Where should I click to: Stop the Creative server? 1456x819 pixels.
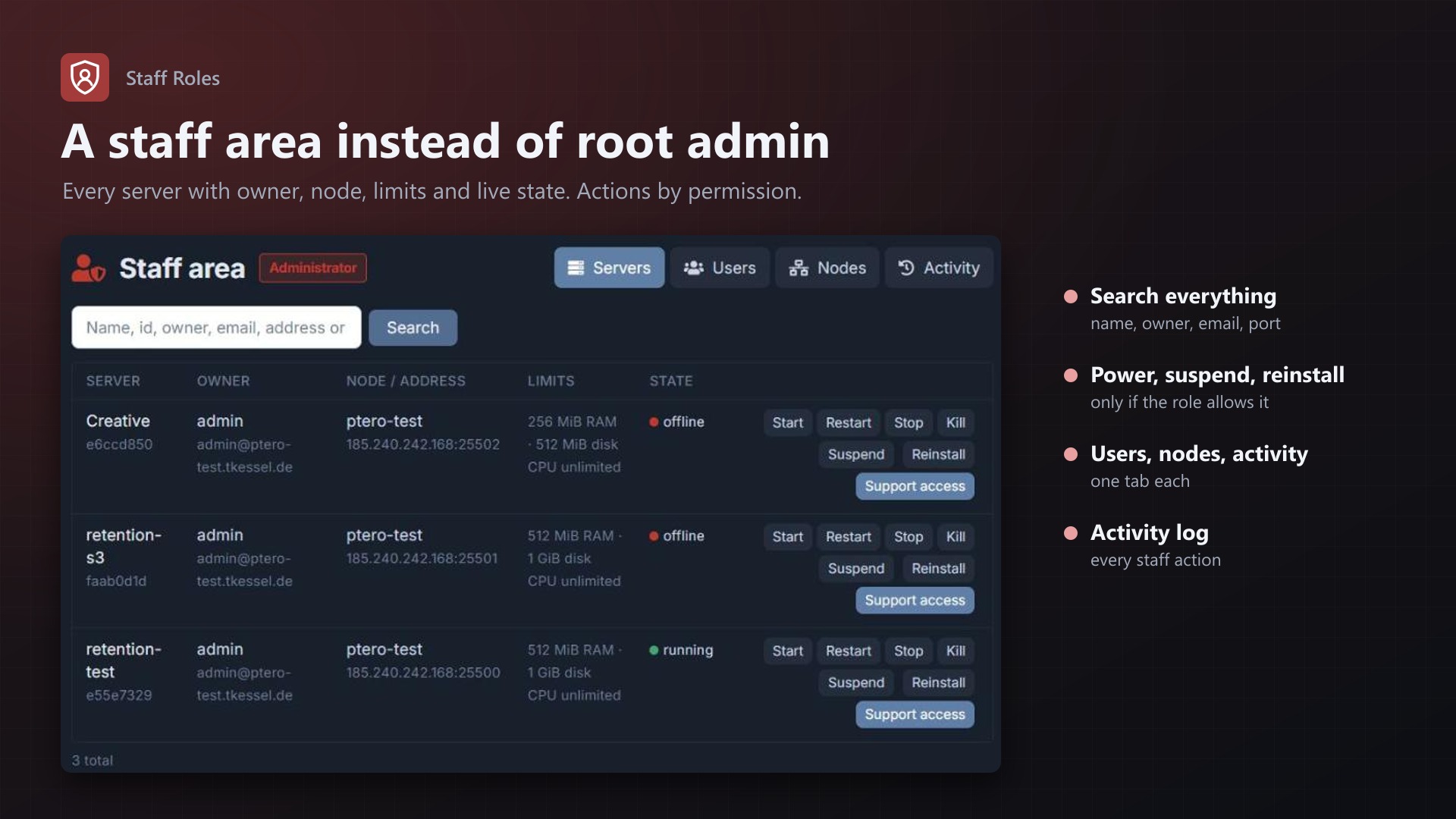(908, 422)
